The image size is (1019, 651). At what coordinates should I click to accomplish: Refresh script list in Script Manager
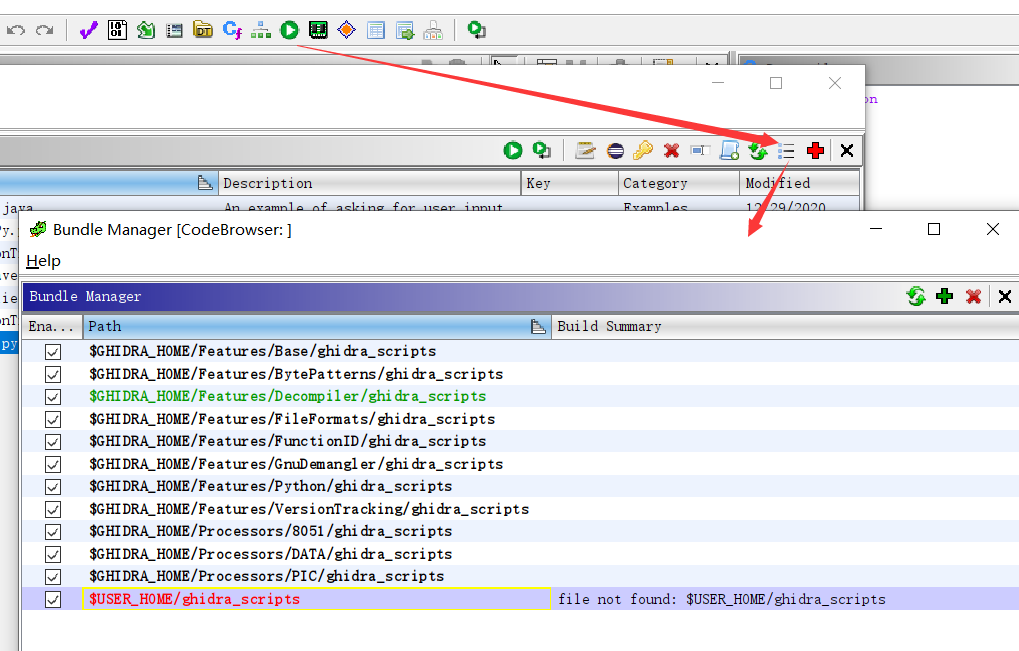point(758,151)
